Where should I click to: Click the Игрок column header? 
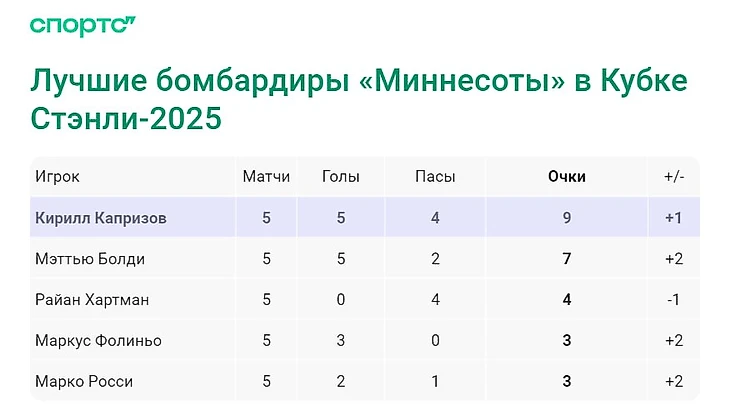coord(57,177)
